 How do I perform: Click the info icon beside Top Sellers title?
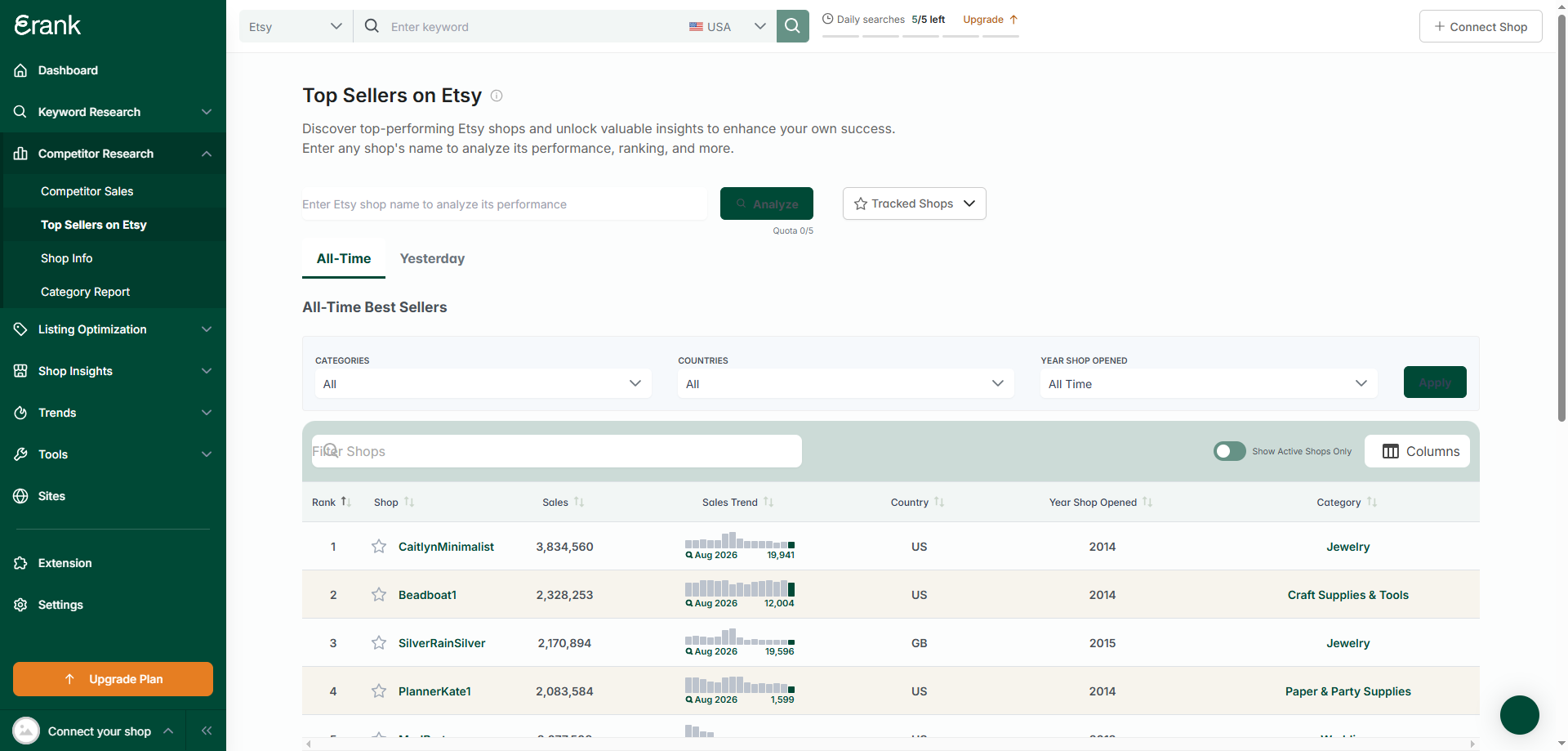(497, 96)
